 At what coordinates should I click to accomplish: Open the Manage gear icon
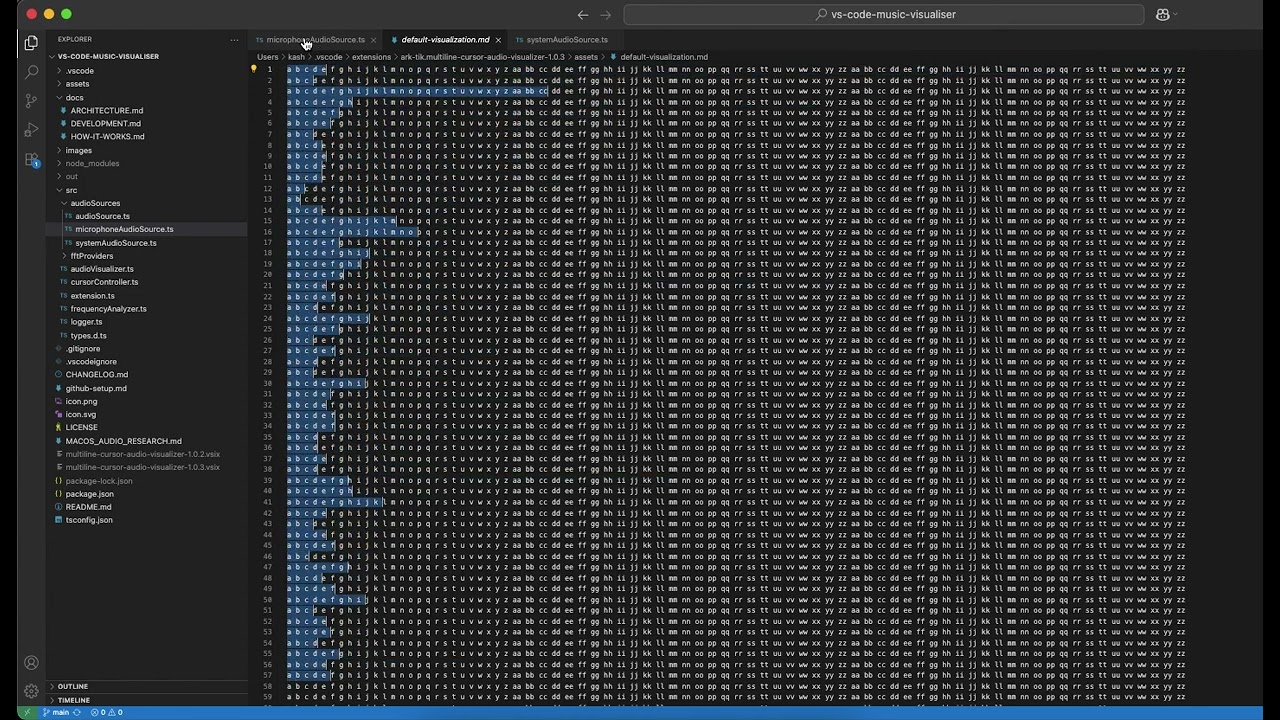point(31,691)
